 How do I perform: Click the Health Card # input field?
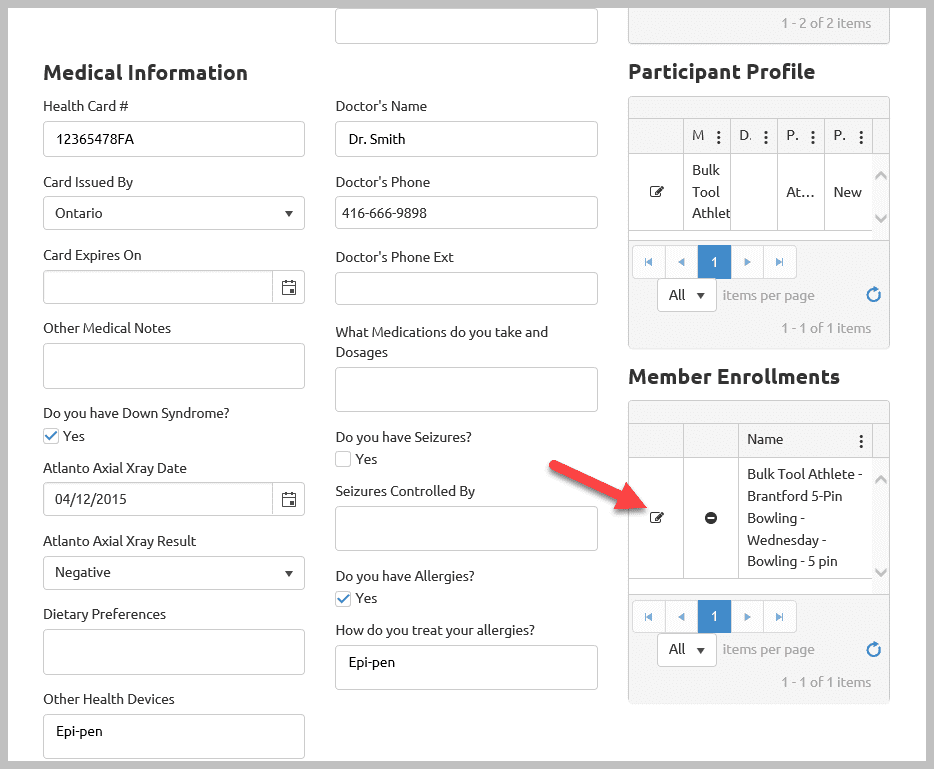[x=174, y=139]
